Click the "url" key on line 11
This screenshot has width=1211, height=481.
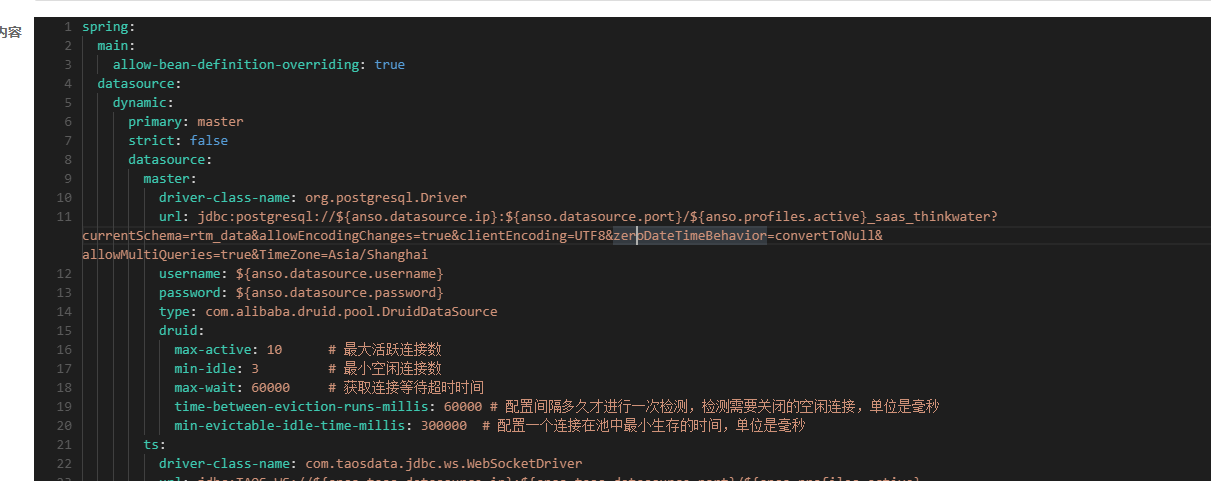[170, 216]
